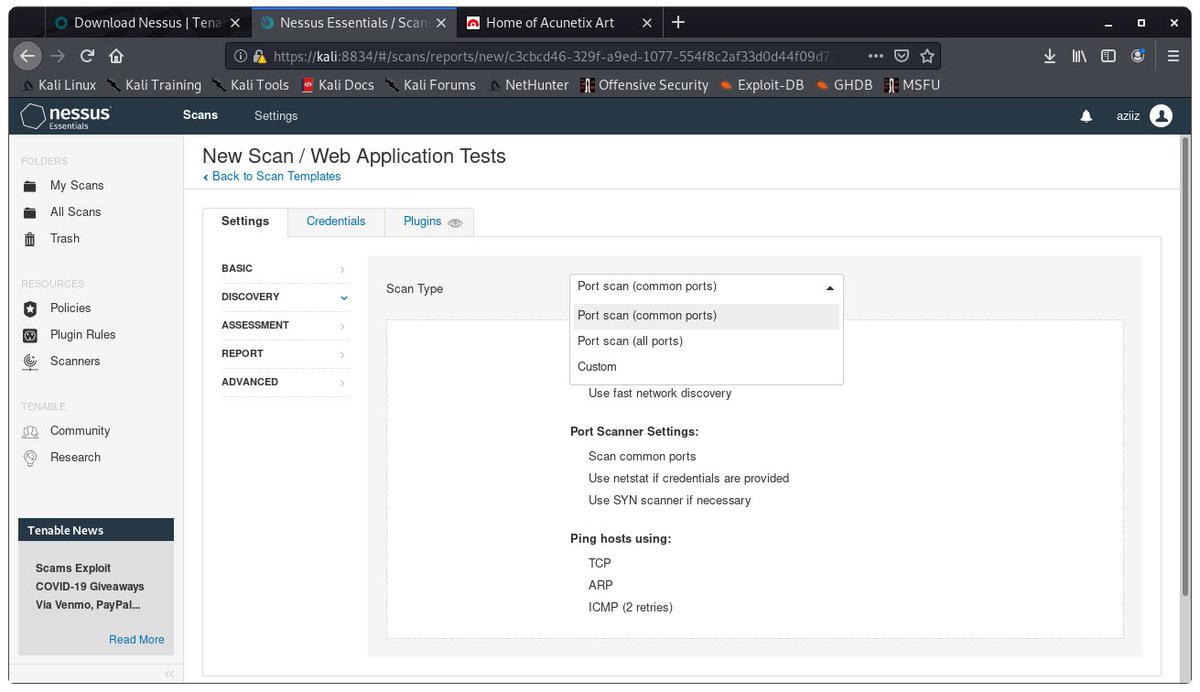Click 'Use fast network discovery' text
The image size is (1200, 692).
click(x=660, y=394)
